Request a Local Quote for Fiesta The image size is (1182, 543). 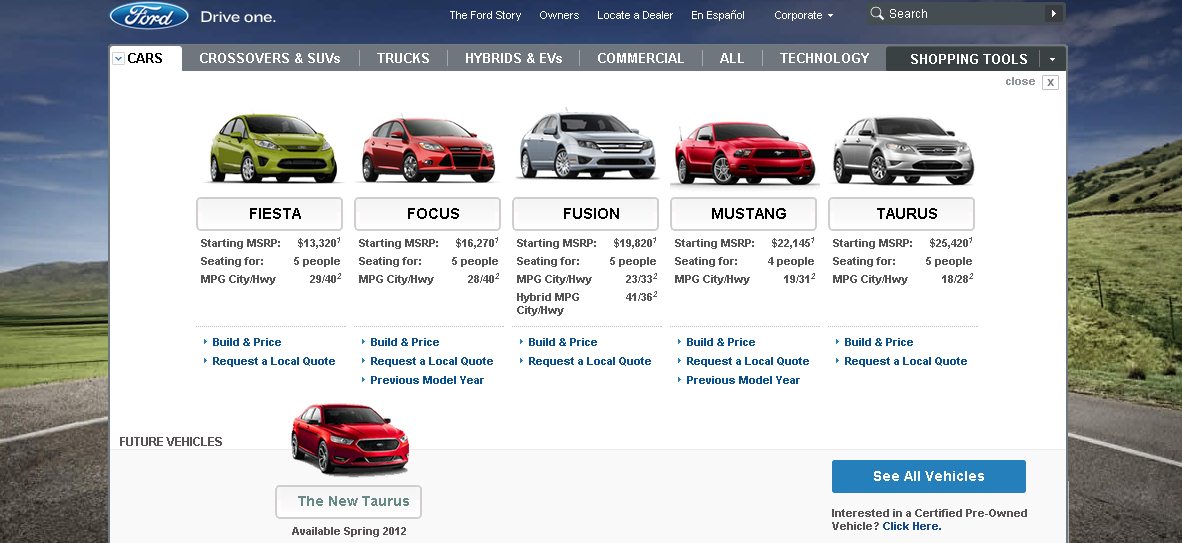click(274, 361)
